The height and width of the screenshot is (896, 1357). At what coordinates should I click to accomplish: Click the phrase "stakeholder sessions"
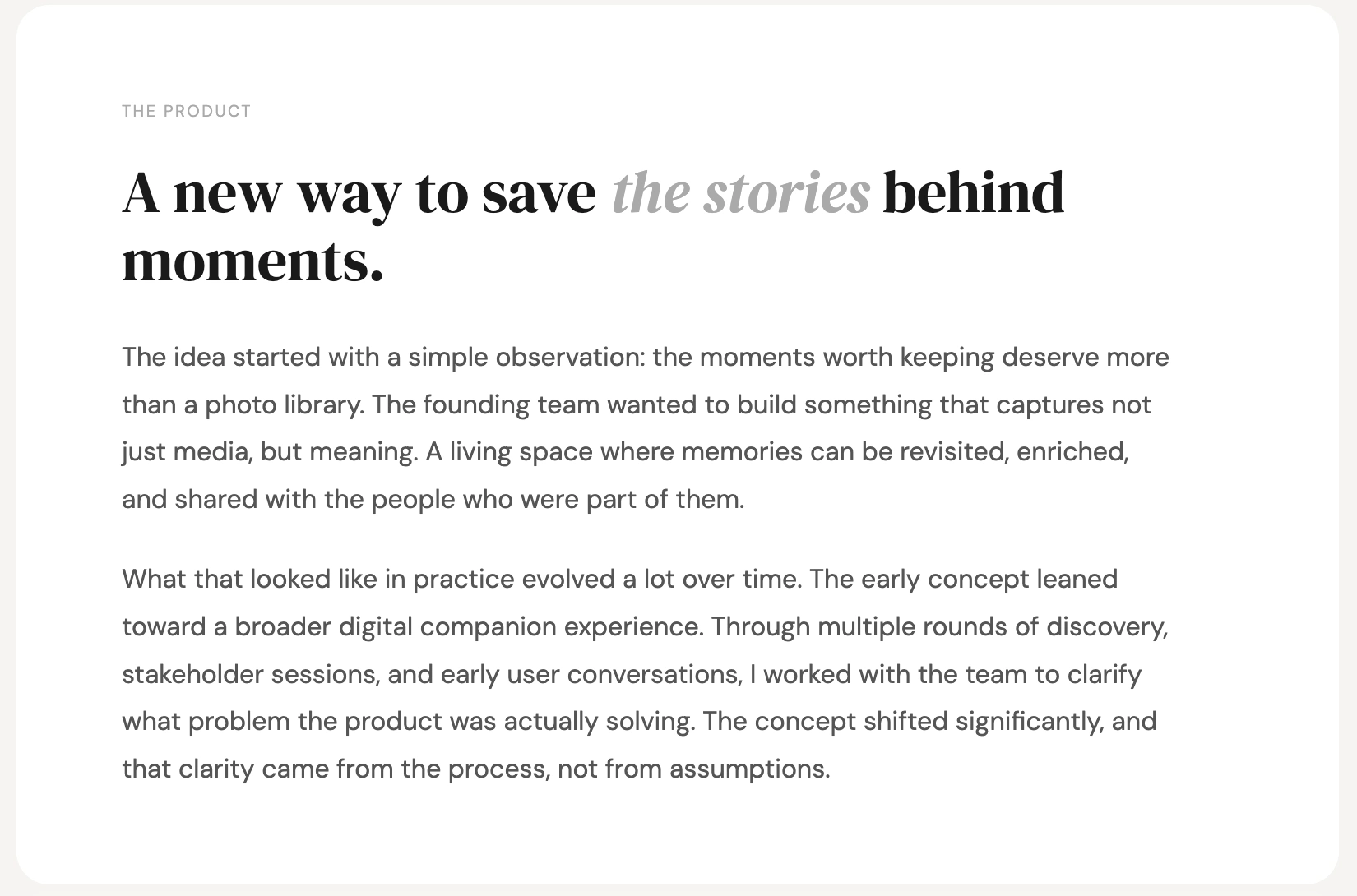click(x=250, y=675)
